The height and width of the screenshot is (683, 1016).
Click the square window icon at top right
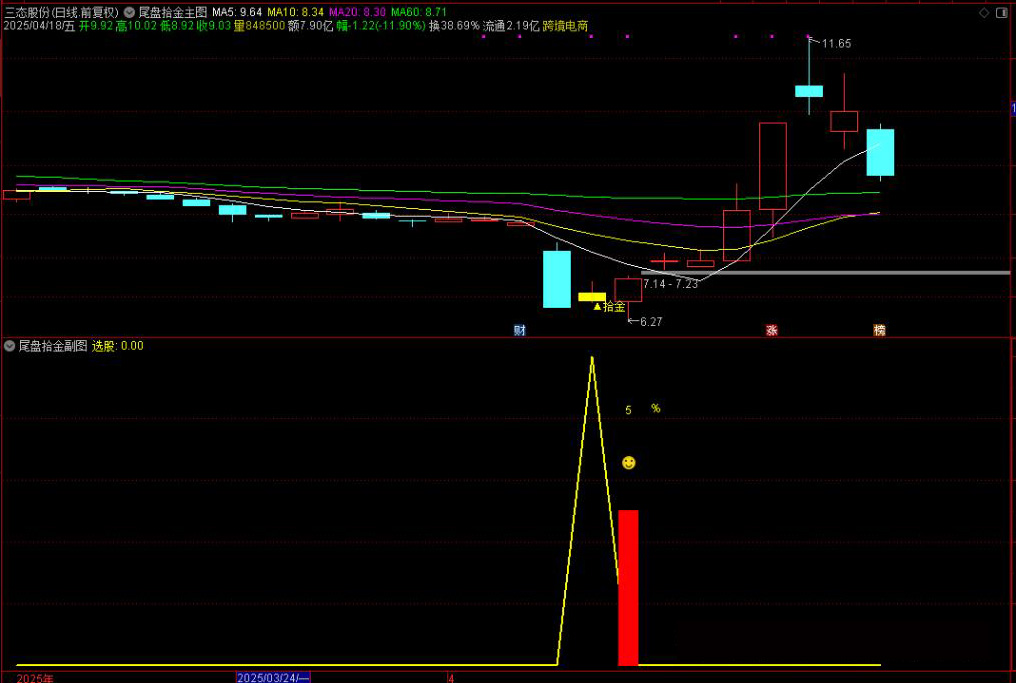tap(1003, 12)
